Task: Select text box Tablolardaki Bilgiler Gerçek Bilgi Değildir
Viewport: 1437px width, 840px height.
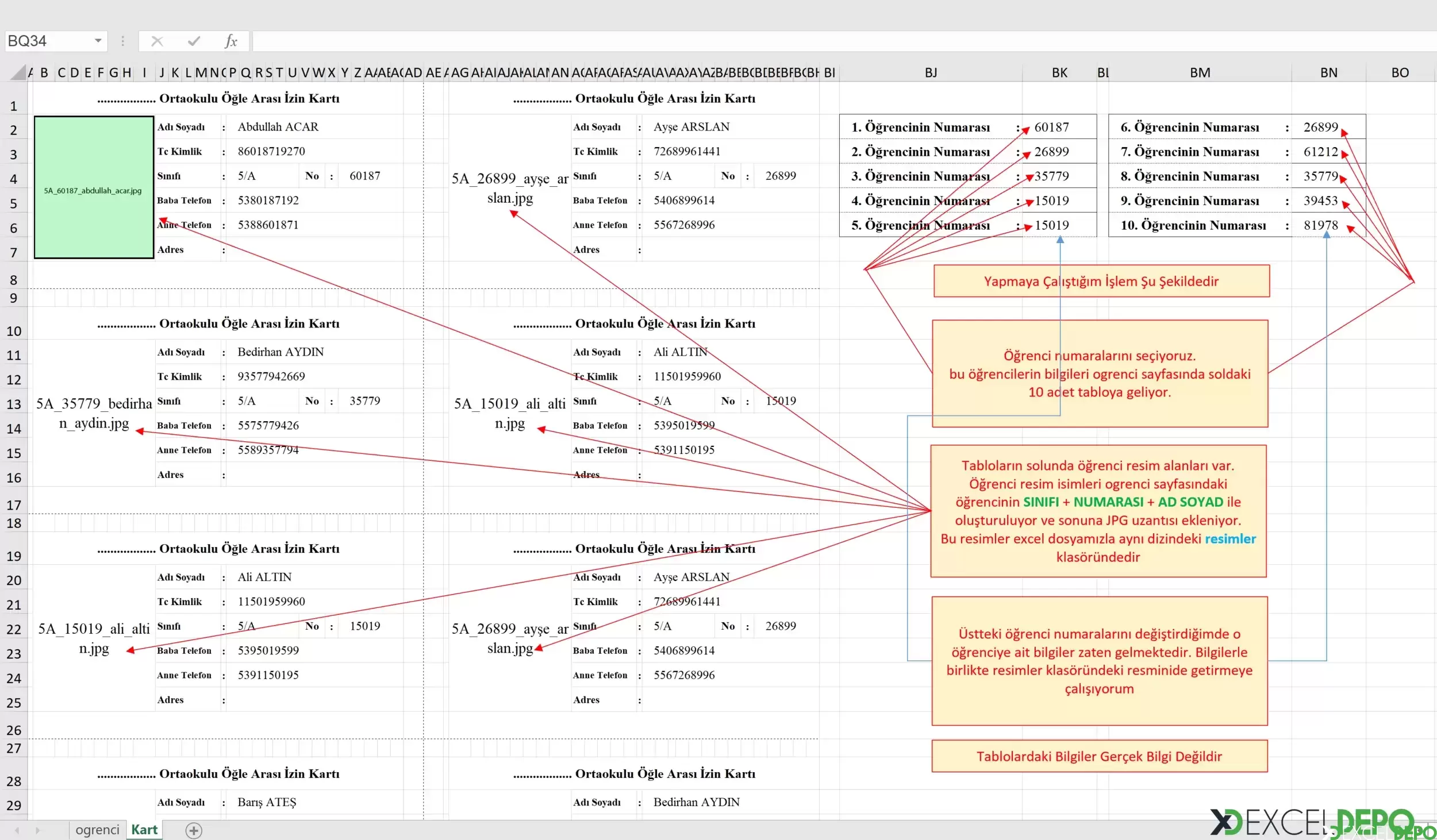Action: (x=1099, y=756)
